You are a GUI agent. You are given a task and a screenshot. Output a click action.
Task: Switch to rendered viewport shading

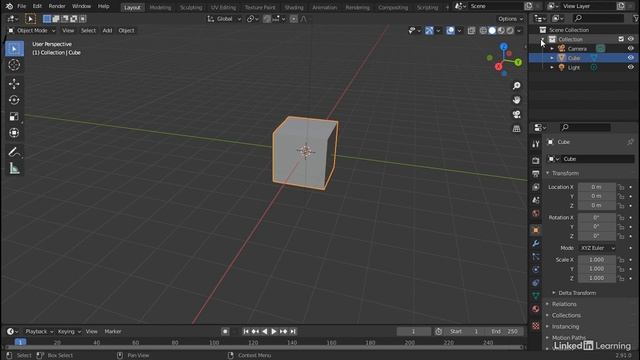point(510,31)
